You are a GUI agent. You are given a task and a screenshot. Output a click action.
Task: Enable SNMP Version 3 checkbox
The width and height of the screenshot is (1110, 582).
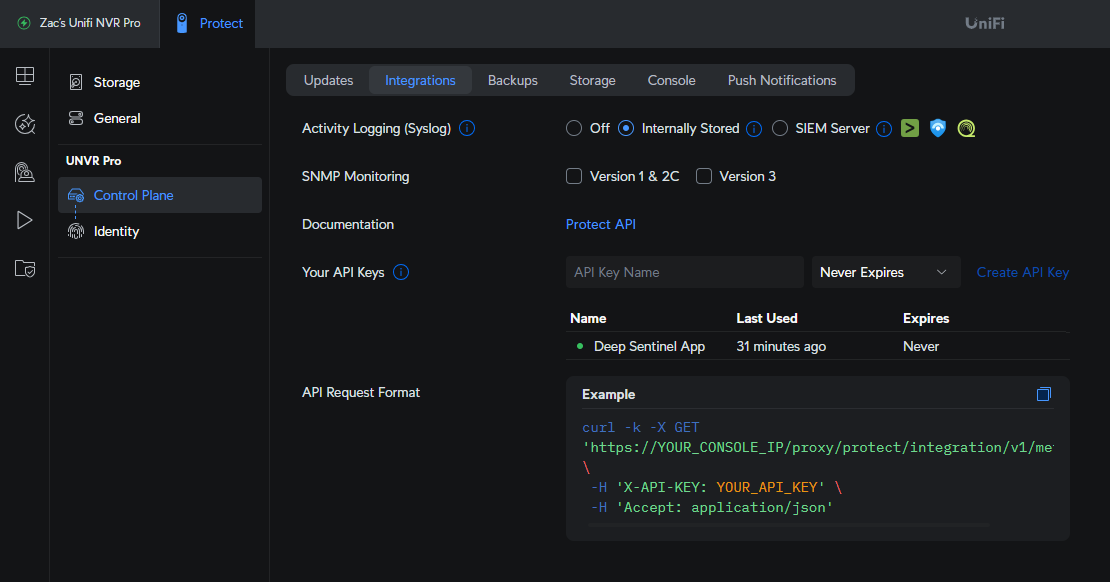pyautogui.click(x=704, y=176)
